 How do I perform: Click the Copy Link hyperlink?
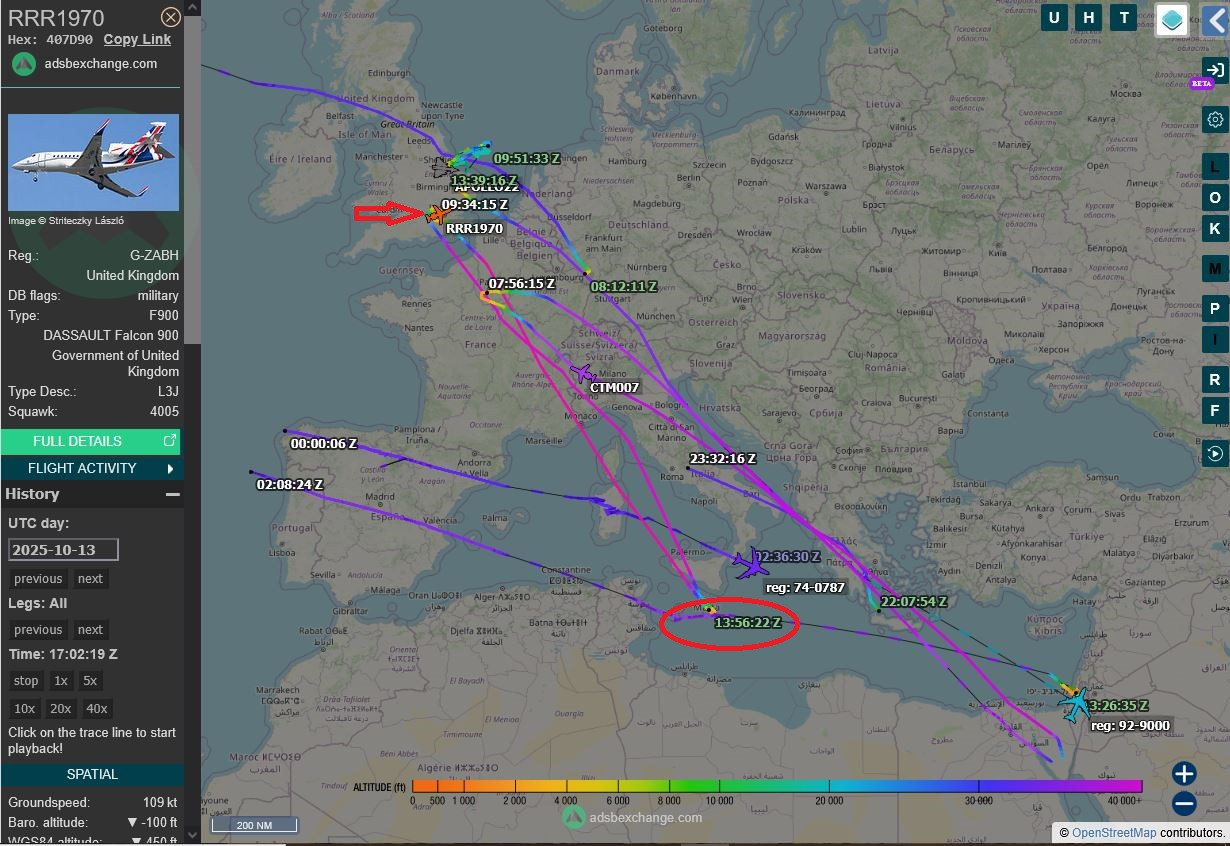[x=137, y=39]
